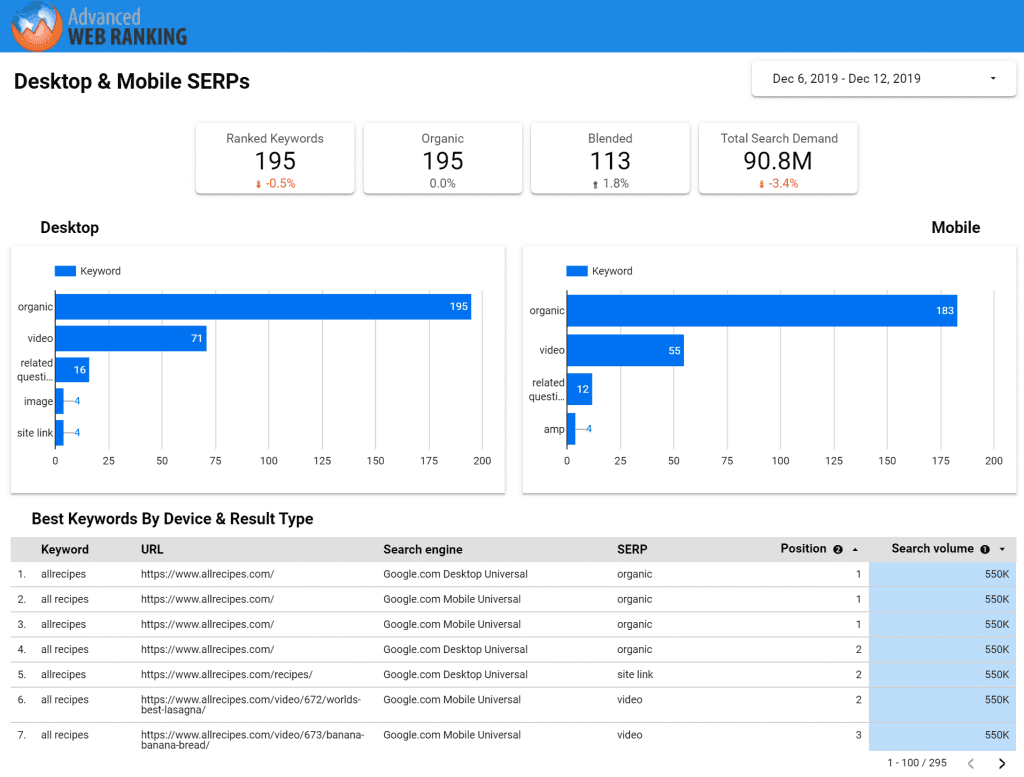Click the Mobile amp bar

(x=571, y=429)
